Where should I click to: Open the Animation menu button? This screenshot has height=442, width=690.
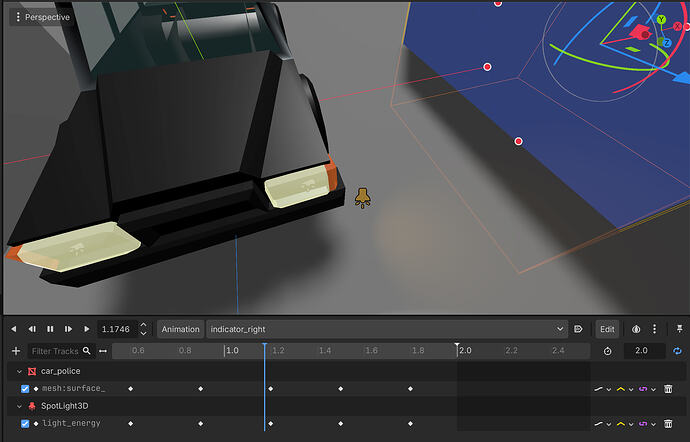click(x=180, y=329)
